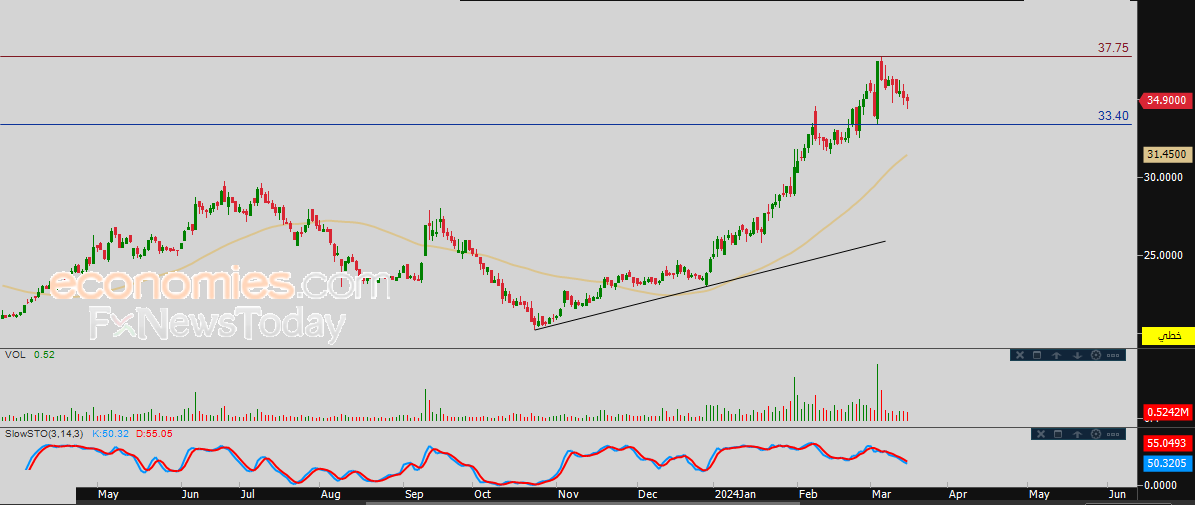The height and width of the screenshot is (505, 1195).
Task: Click the Jun 2023 time axis label
Action: coord(190,494)
